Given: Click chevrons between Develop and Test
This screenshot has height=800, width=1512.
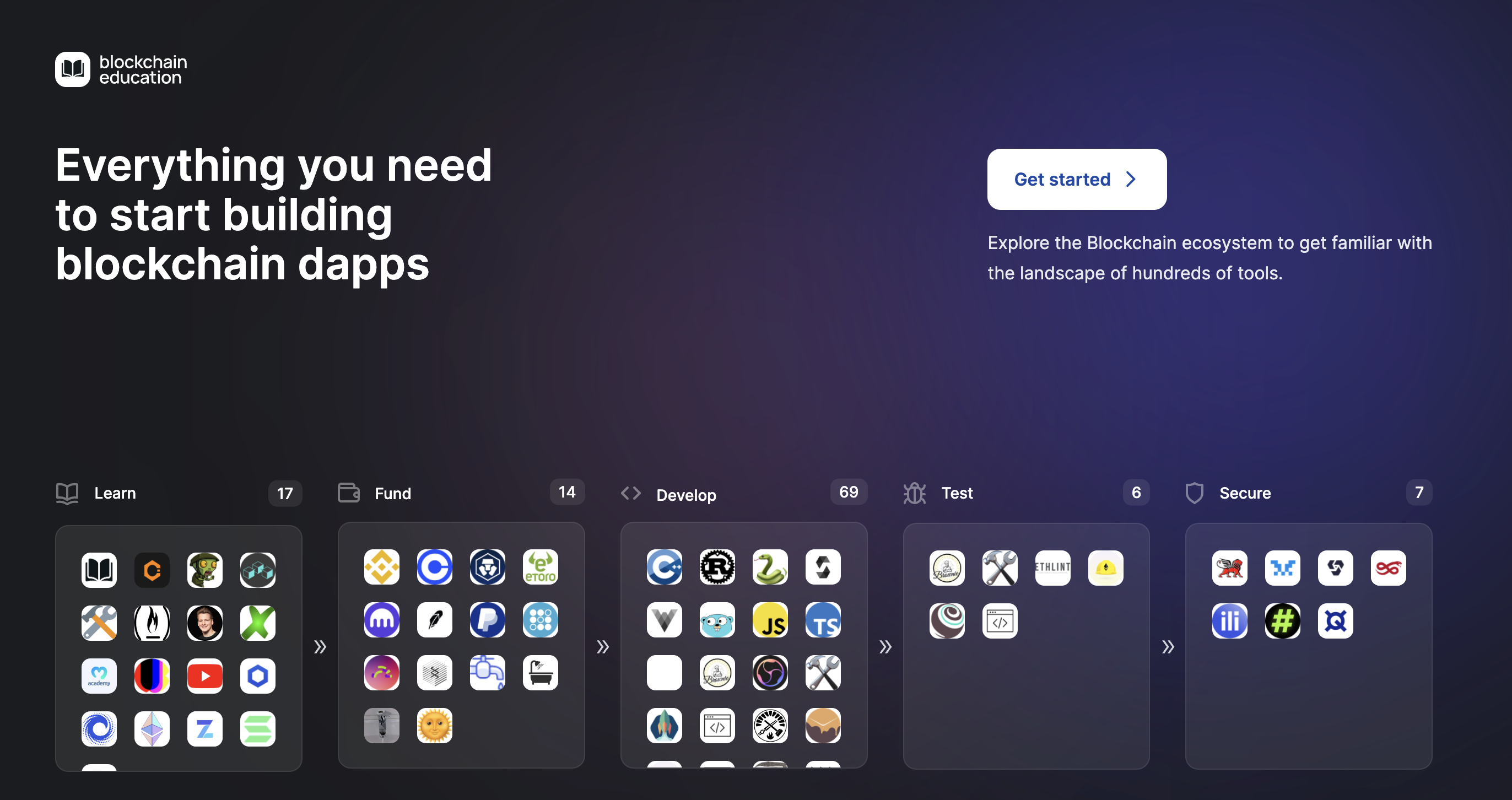Looking at the screenshot, I should point(885,647).
